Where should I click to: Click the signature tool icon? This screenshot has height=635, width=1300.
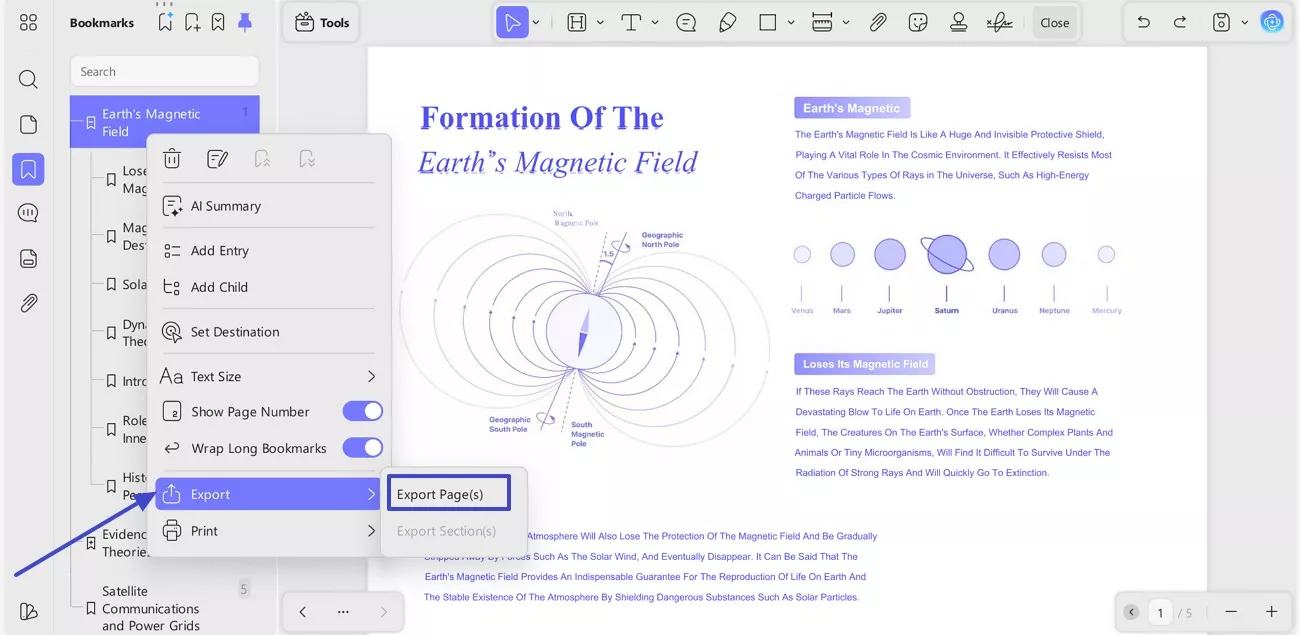[999, 21]
